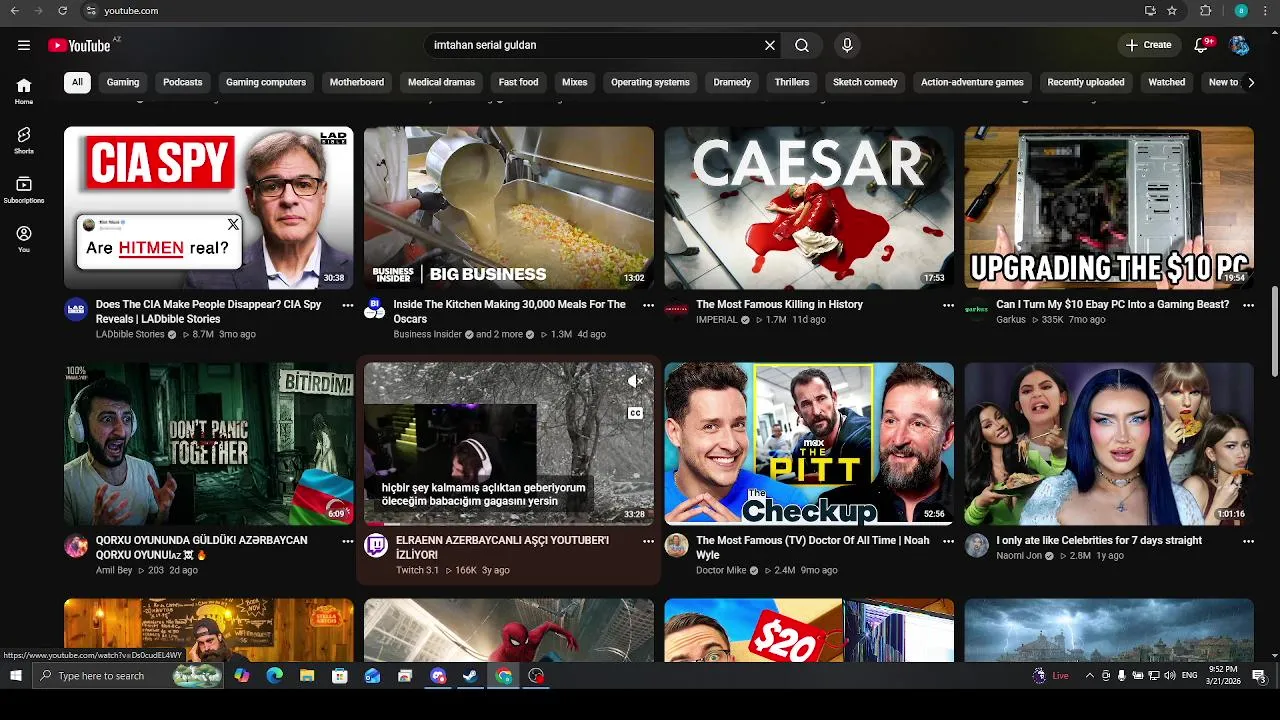Open Shorts in the sidebar

tap(24, 140)
